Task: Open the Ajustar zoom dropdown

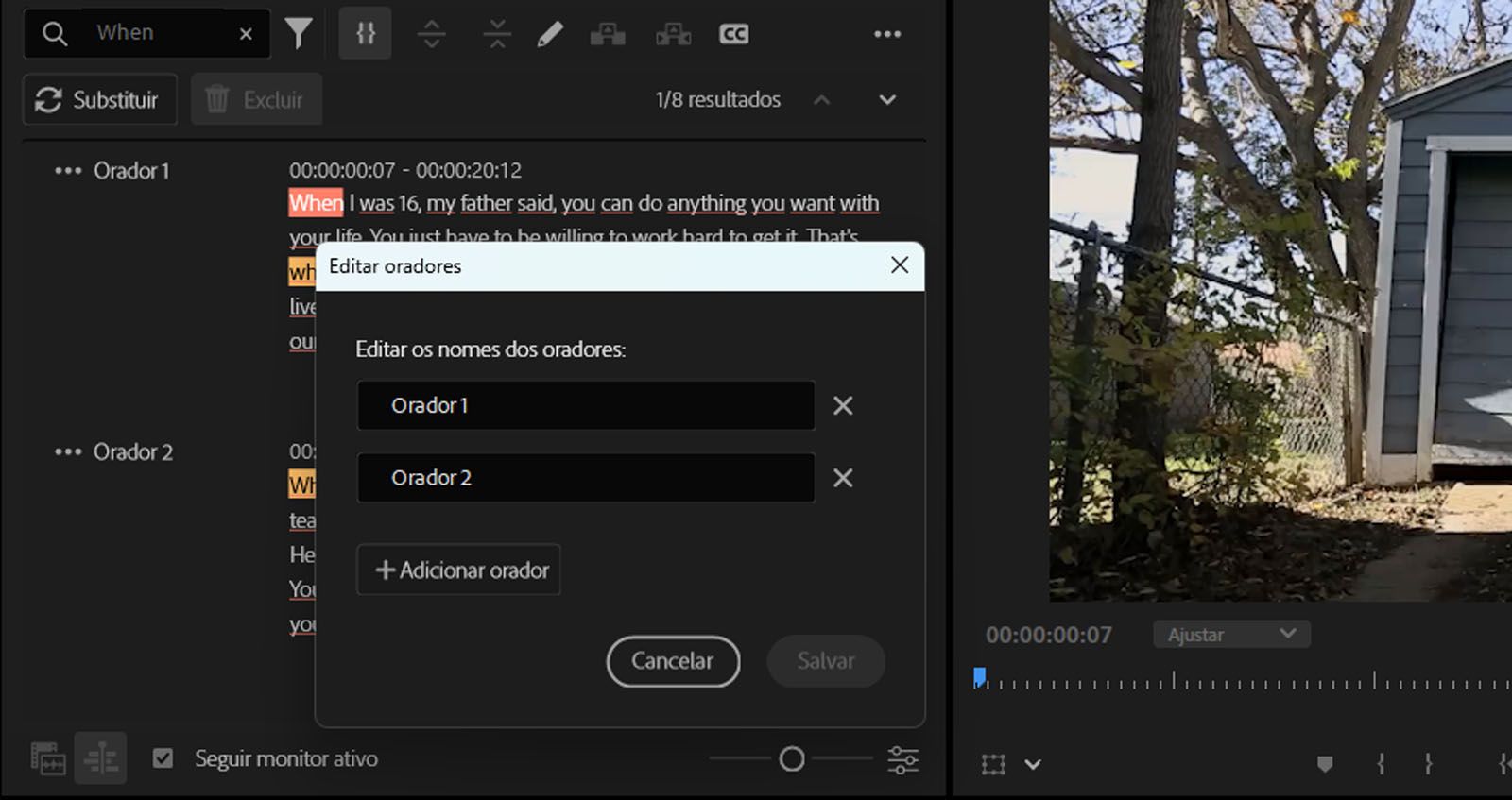Action: (1231, 635)
